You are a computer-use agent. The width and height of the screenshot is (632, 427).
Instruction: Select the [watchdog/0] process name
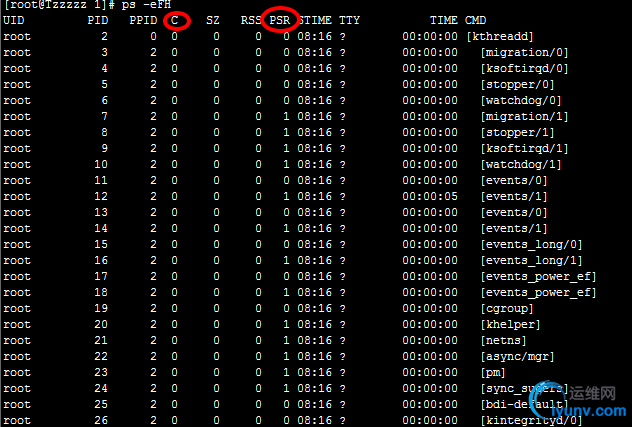521,100
